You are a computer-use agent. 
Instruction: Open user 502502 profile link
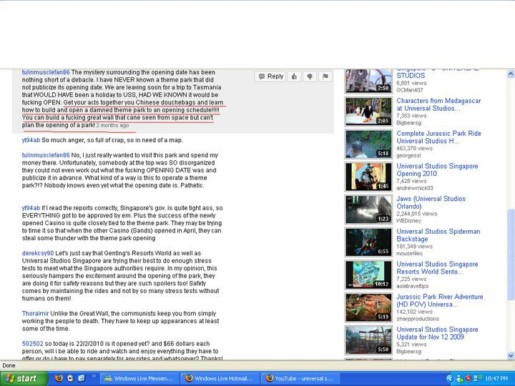coord(32,343)
